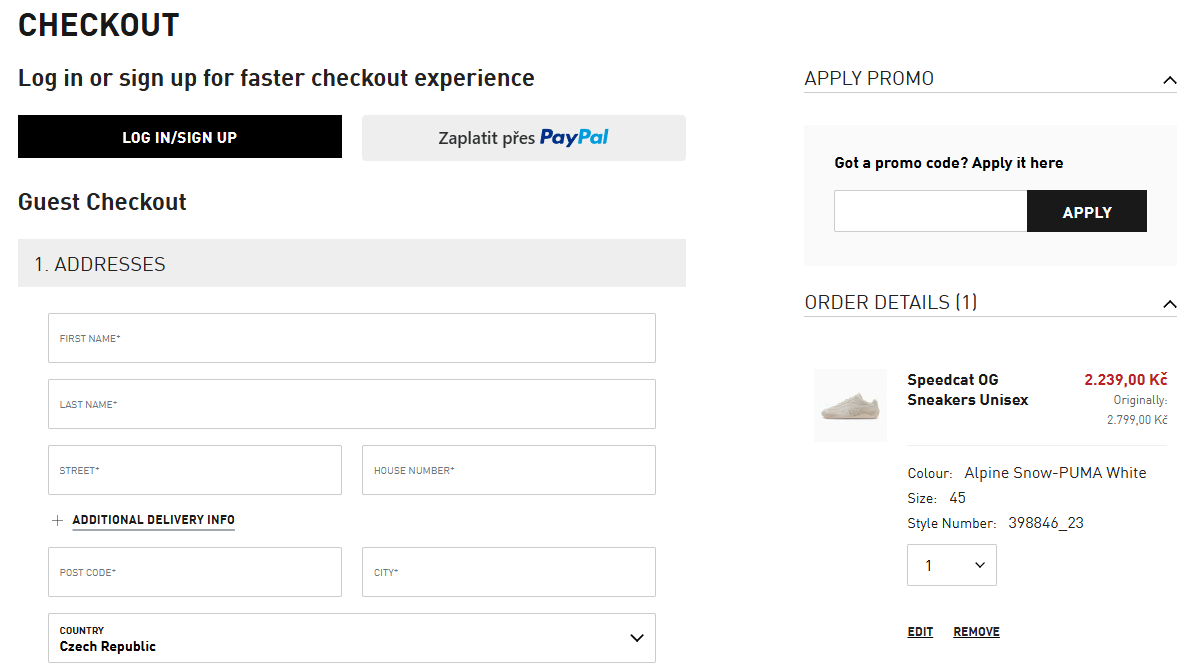Click the promo code input field
Viewport: 1199px width, 668px height.
click(x=930, y=212)
